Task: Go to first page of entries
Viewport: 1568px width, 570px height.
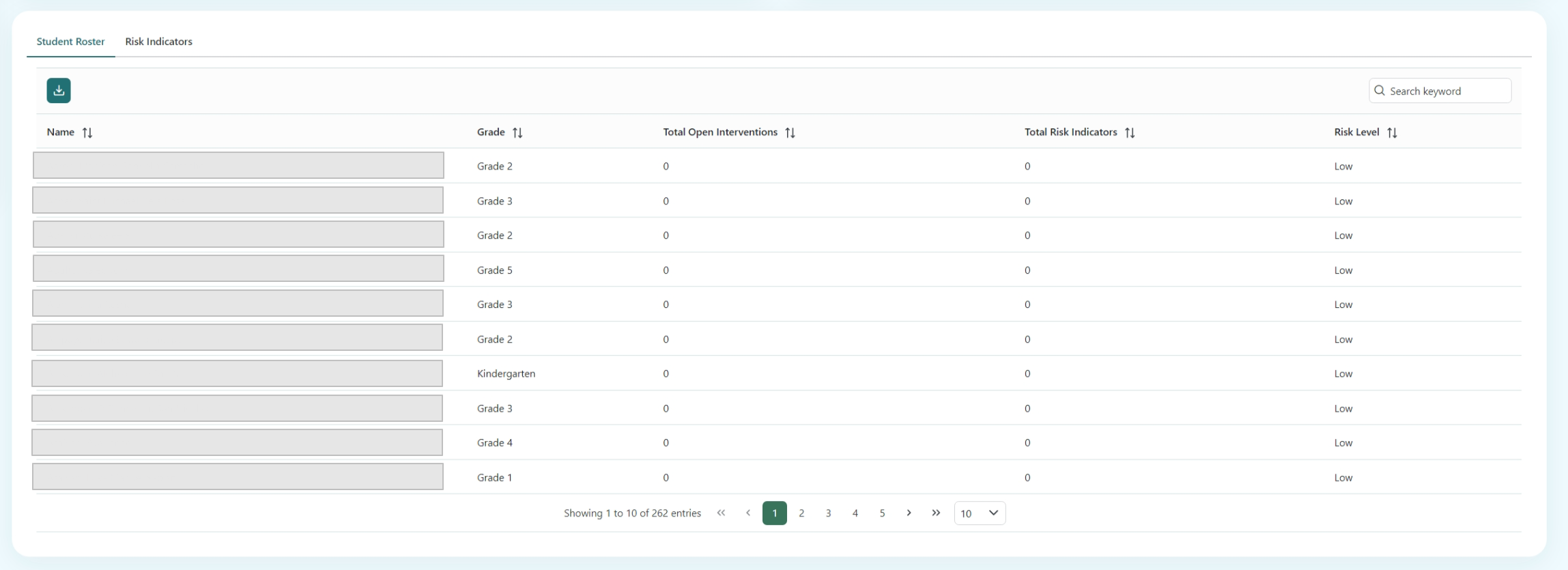Action: pos(721,513)
